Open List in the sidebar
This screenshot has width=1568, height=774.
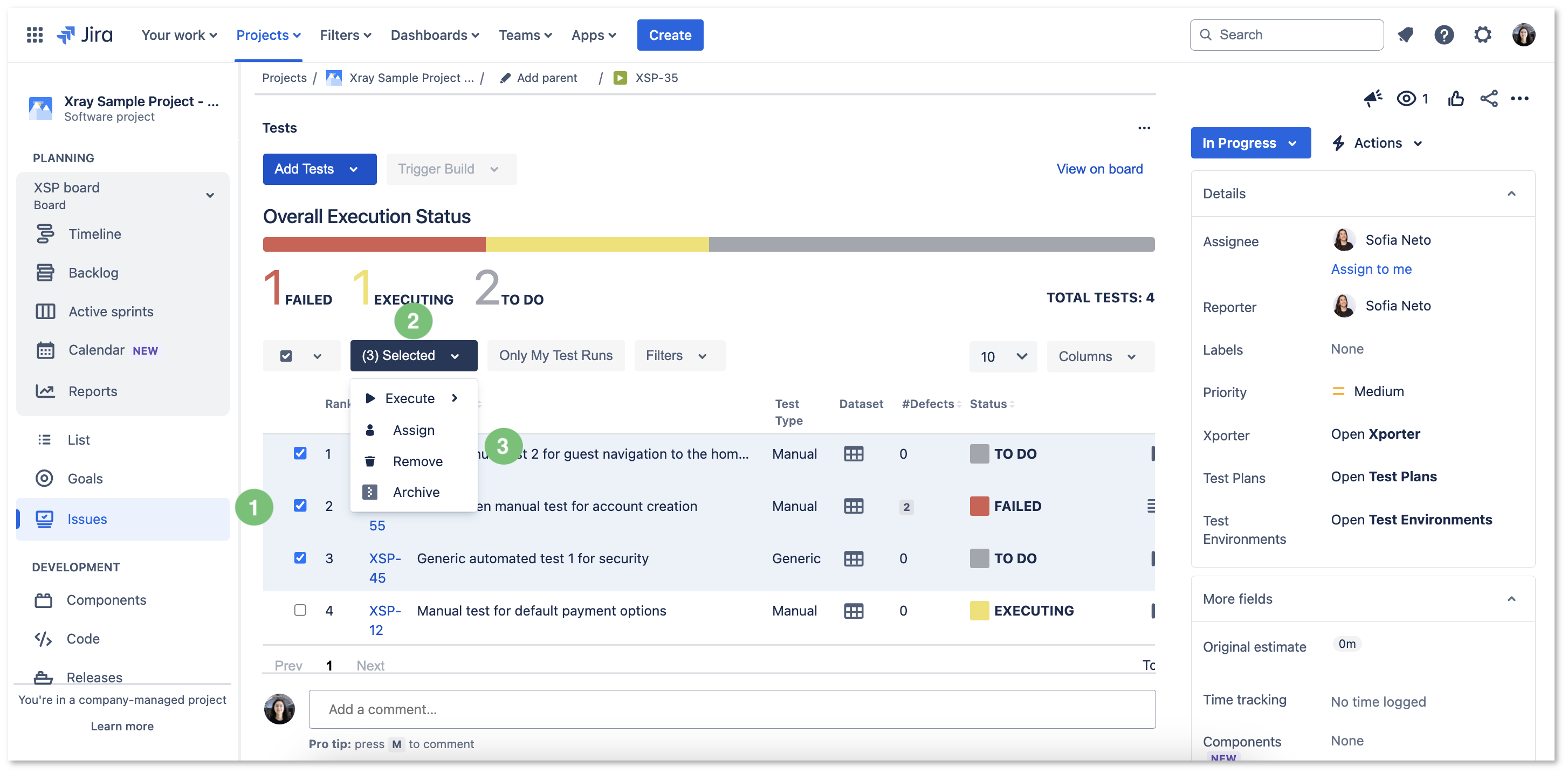pyautogui.click(x=79, y=439)
